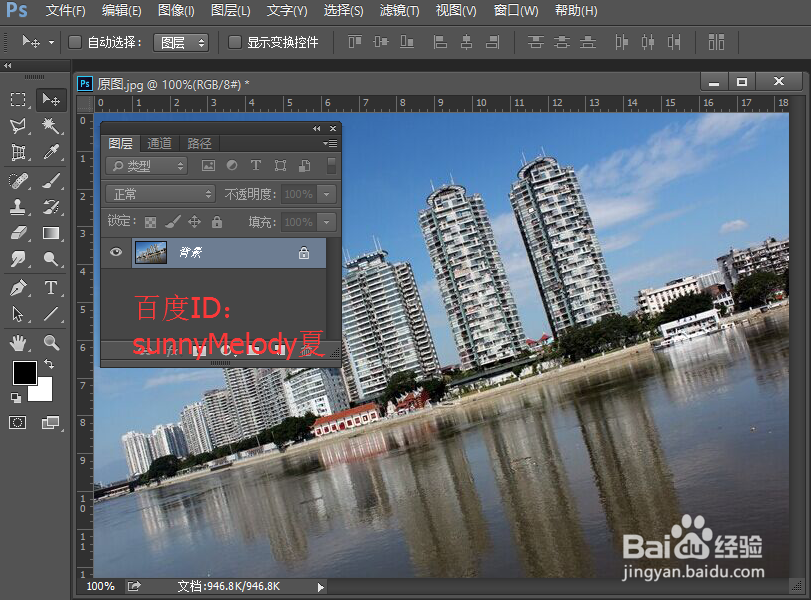Open the 正常 blend mode dropdown

160,194
